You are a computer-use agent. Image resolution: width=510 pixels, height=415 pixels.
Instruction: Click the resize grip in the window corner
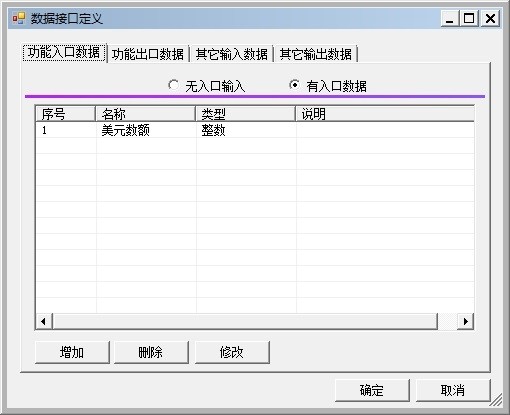497,401
